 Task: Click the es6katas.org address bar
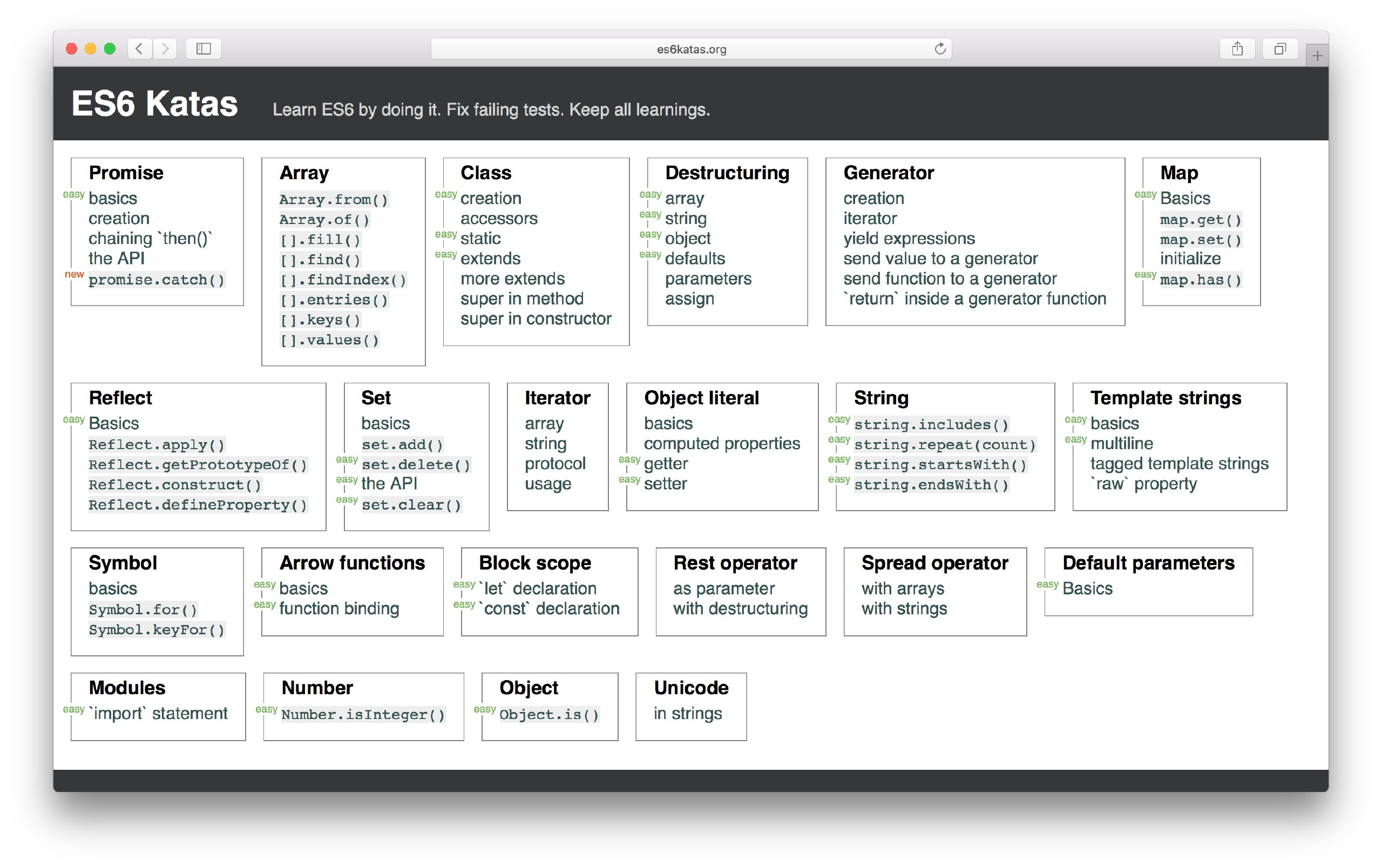[x=691, y=49]
